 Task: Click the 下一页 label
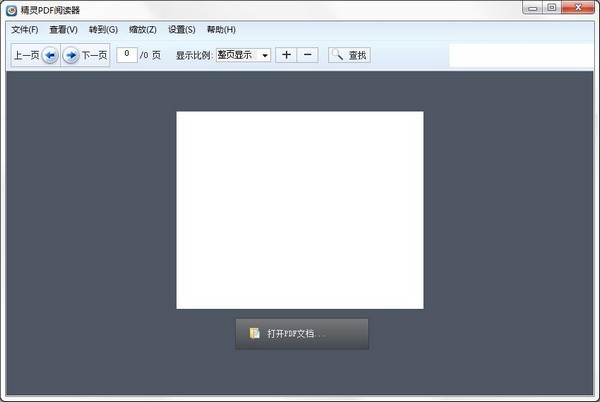pyautogui.click(x=95, y=55)
